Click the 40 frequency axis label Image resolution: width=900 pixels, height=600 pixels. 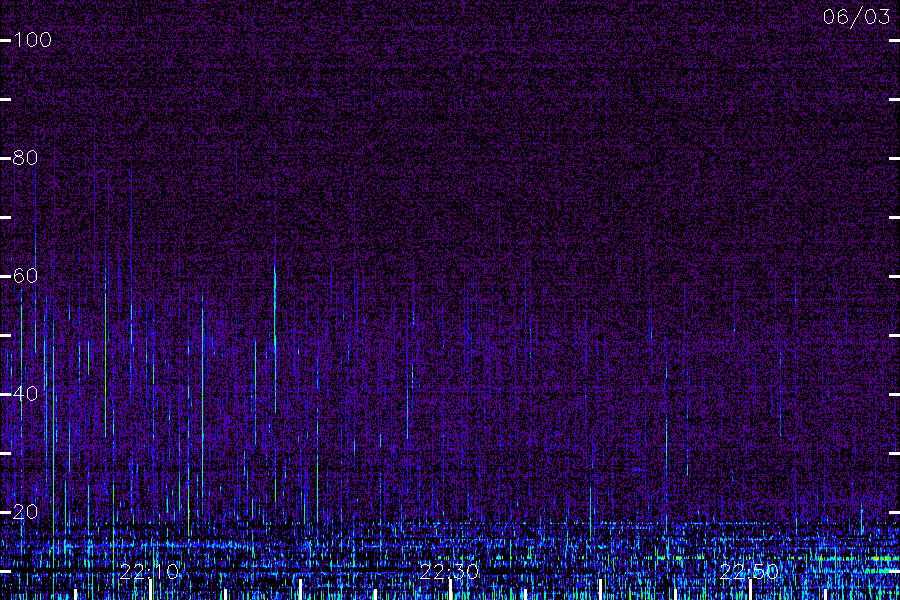[x=25, y=394]
